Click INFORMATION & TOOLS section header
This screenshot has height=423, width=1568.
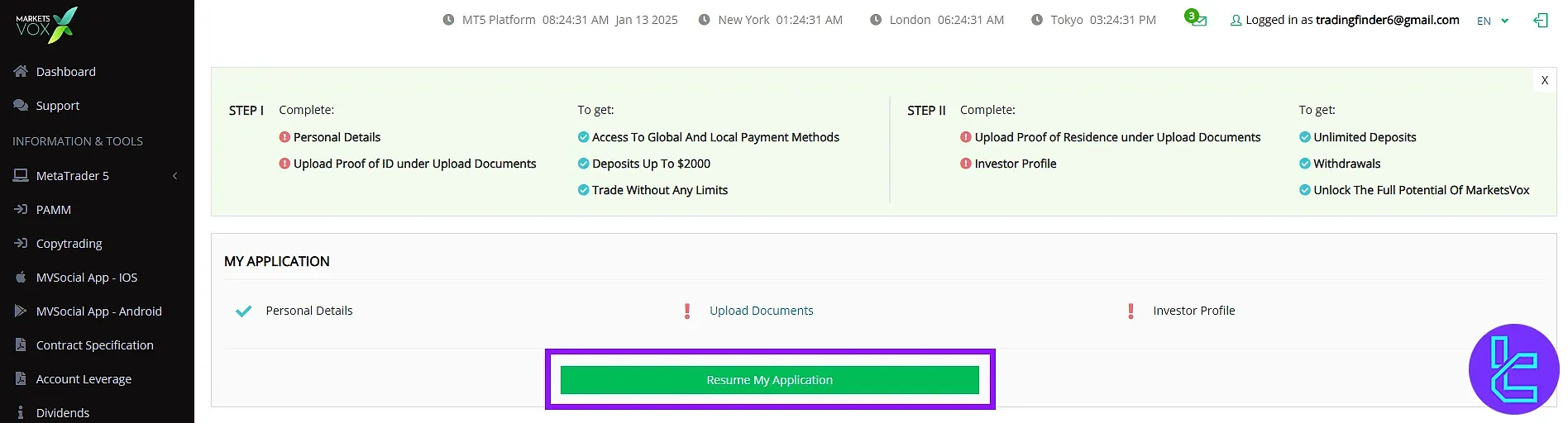tap(78, 141)
